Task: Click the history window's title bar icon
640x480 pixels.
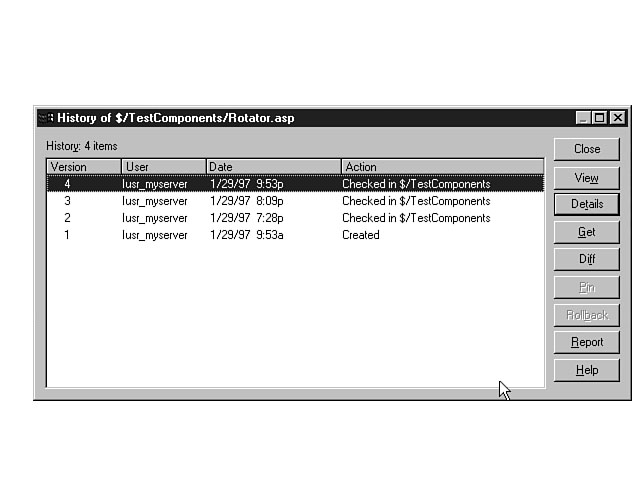Action: [x=46, y=118]
